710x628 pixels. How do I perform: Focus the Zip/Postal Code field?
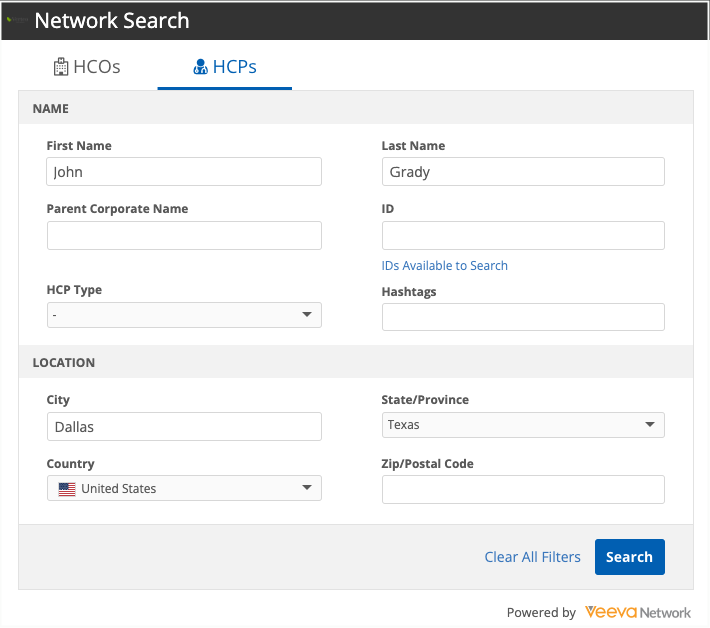point(523,490)
